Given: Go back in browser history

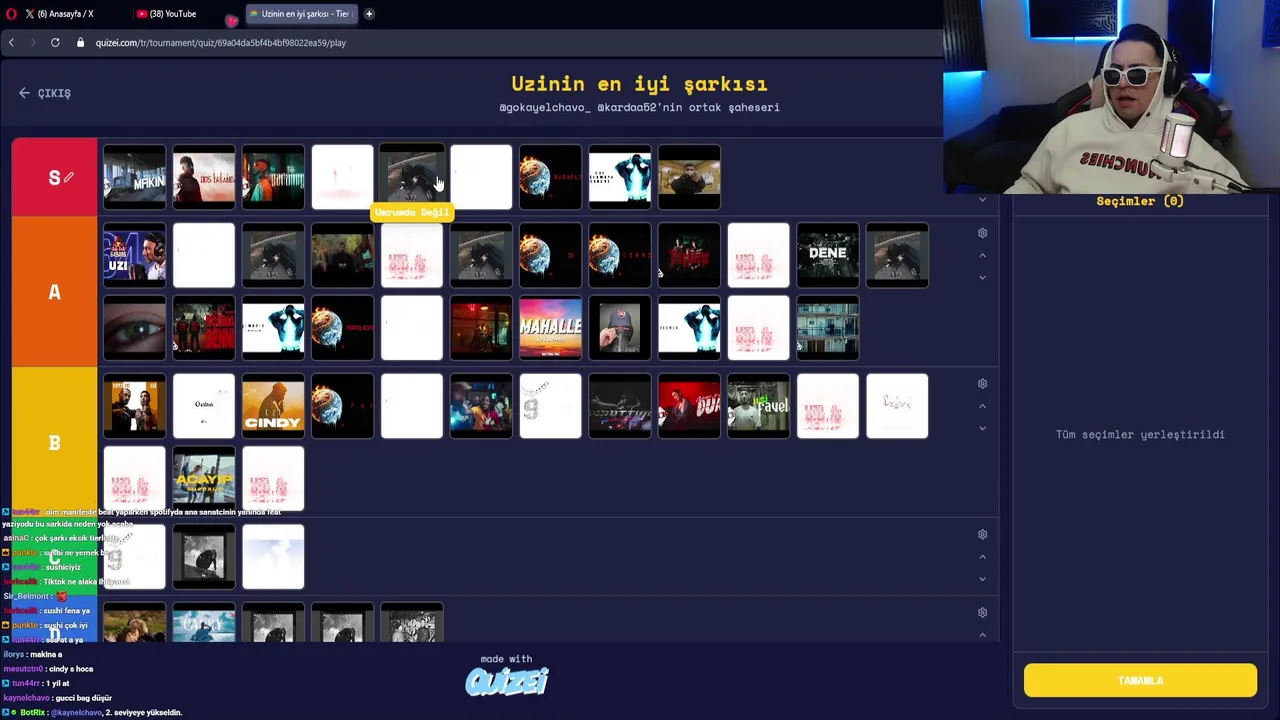Looking at the screenshot, I should [x=11, y=43].
